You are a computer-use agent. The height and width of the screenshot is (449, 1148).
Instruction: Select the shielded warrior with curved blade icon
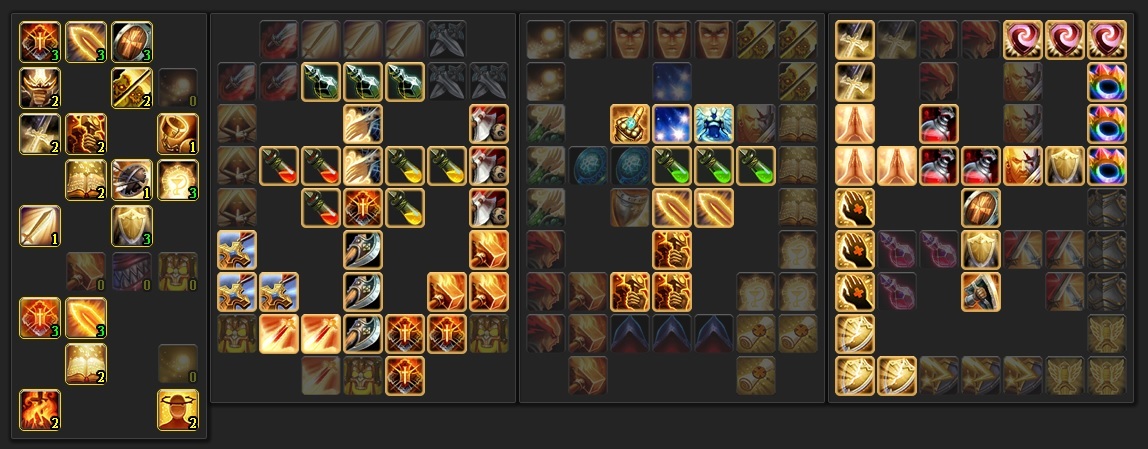click(981, 292)
